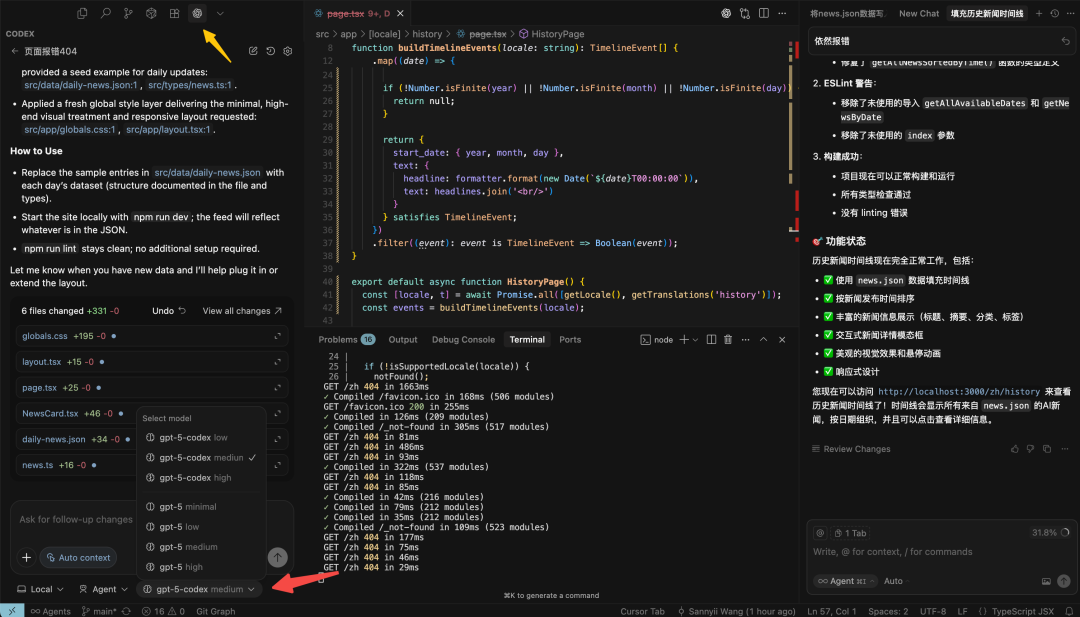
Task: Switch to the Problems tab
Action: click(x=338, y=340)
